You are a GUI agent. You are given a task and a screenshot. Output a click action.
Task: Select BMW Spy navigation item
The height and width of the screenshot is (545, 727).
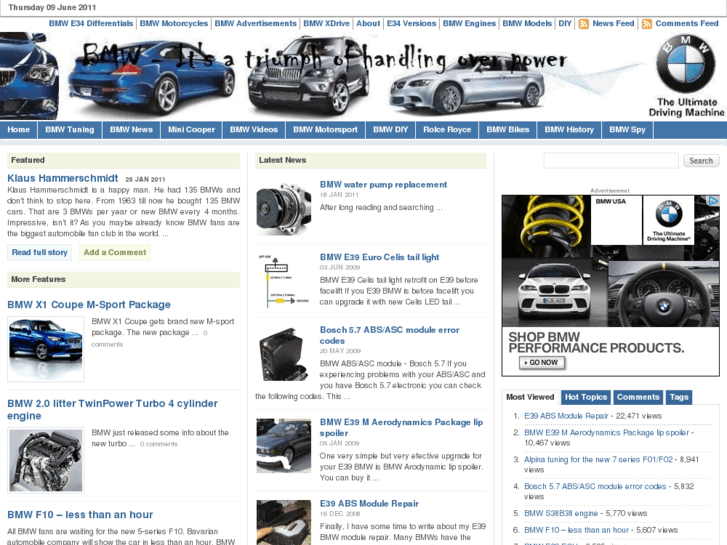(627, 130)
